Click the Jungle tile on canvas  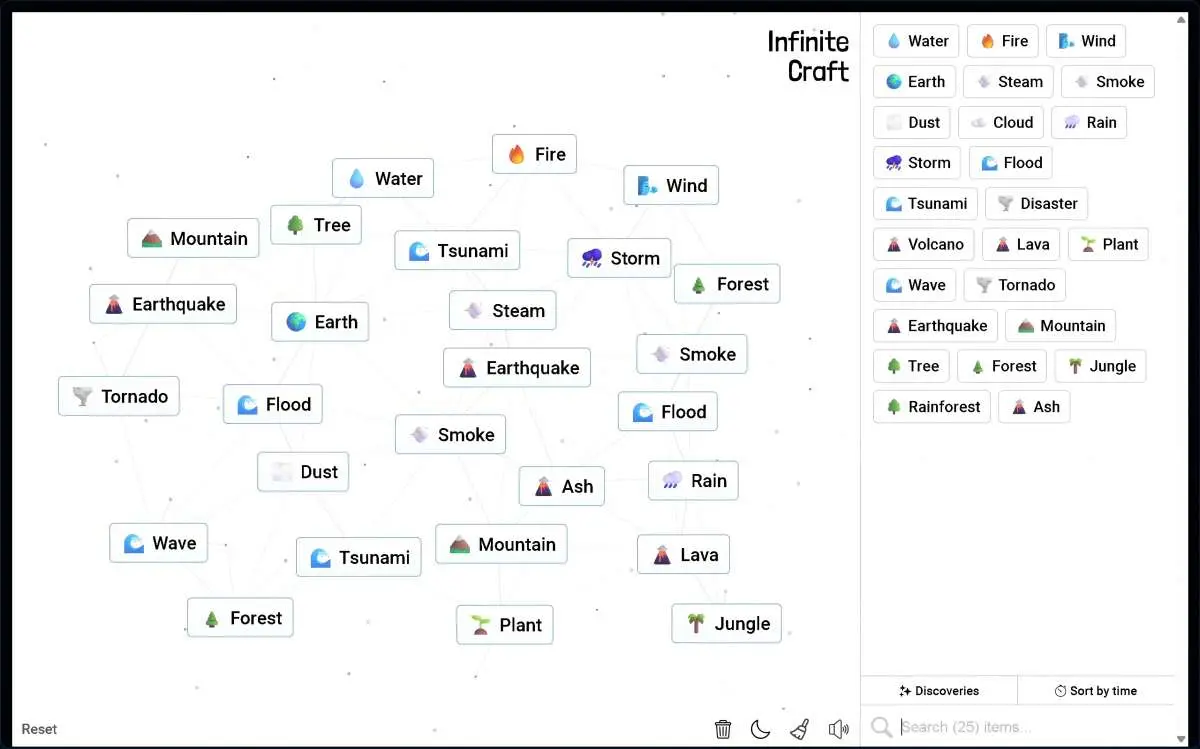point(726,624)
